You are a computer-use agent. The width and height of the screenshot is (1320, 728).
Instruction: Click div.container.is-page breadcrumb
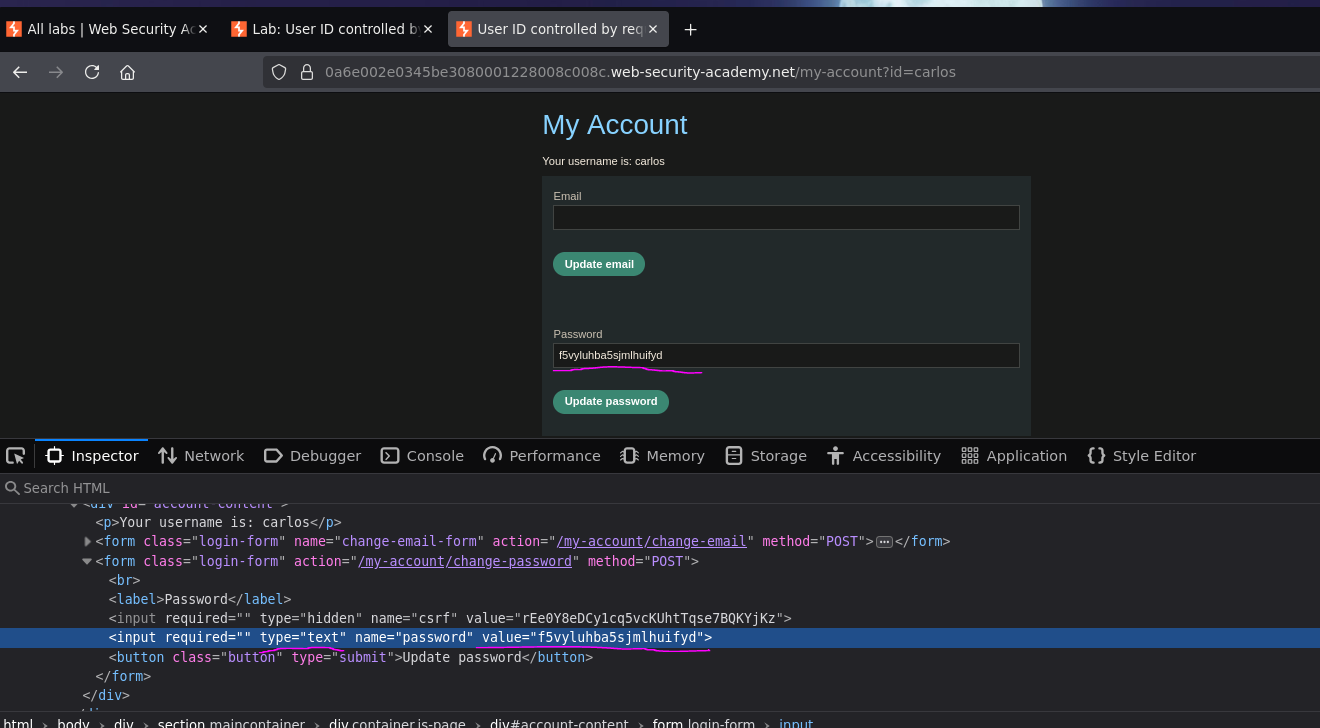tap(397, 723)
